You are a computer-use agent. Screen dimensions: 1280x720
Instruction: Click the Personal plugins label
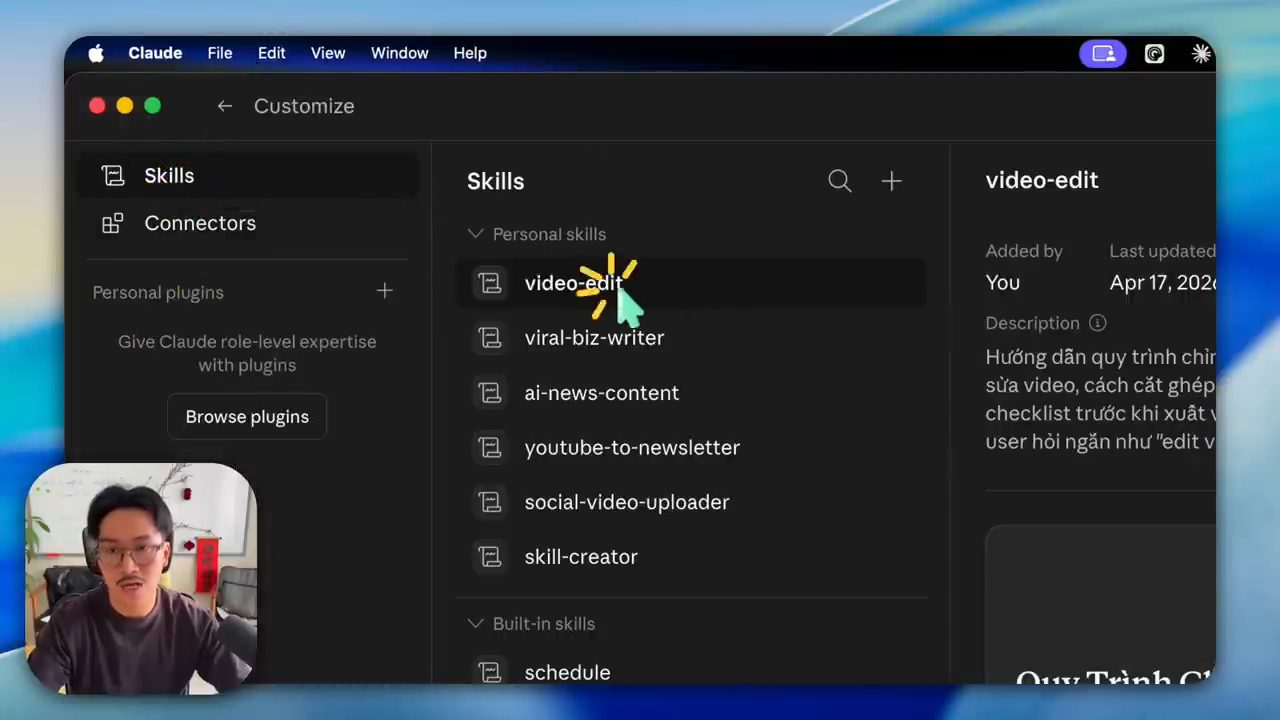coord(158,292)
